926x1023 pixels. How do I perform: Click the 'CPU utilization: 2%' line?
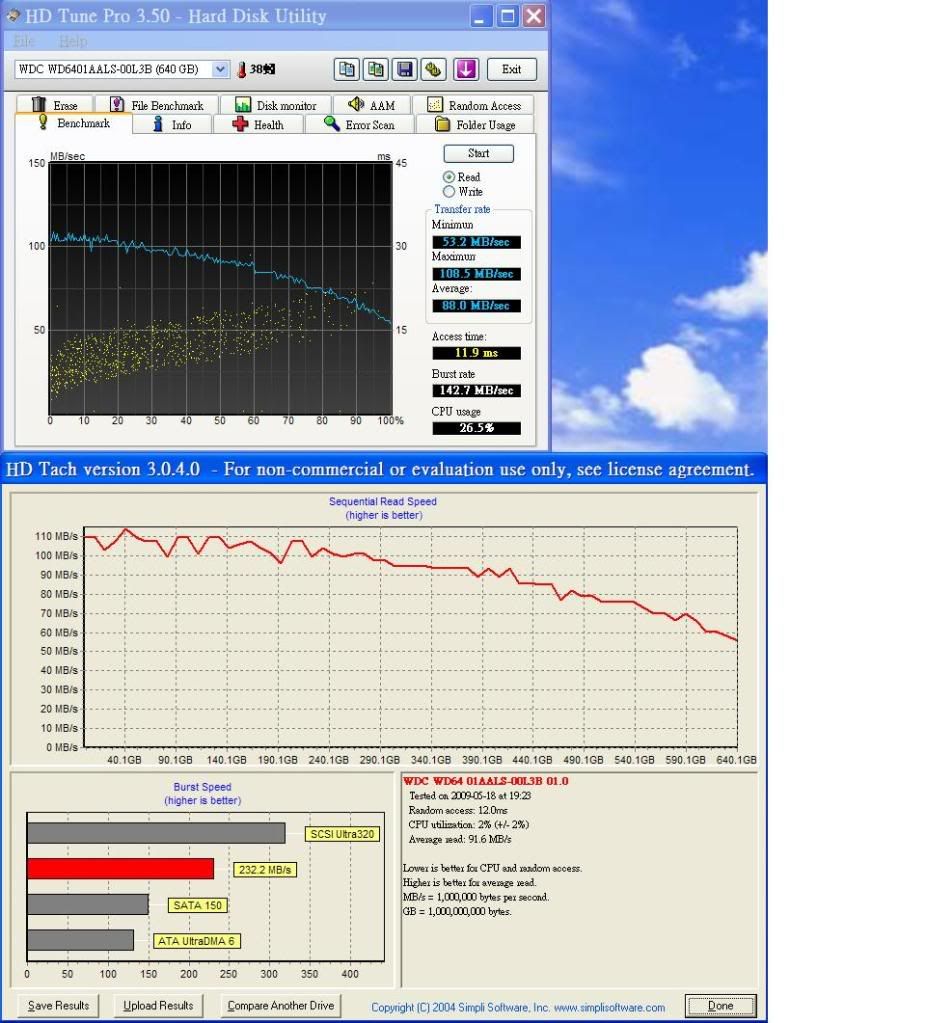coord(469,825)
